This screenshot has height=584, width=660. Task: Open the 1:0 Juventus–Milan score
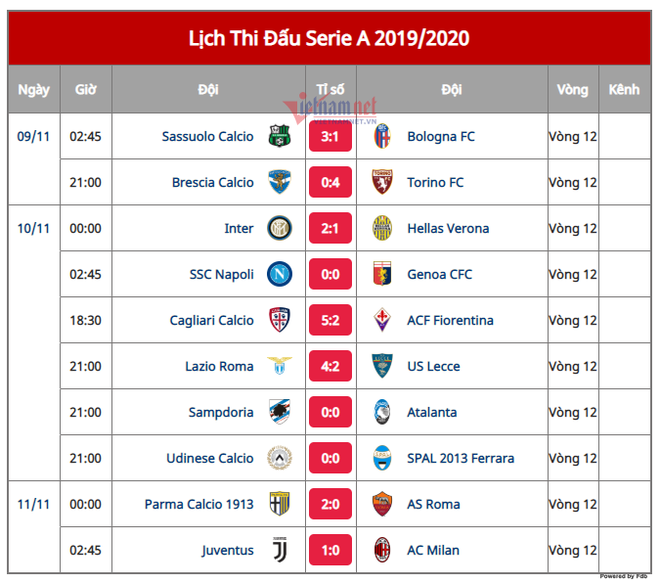(x=330, y=551)
